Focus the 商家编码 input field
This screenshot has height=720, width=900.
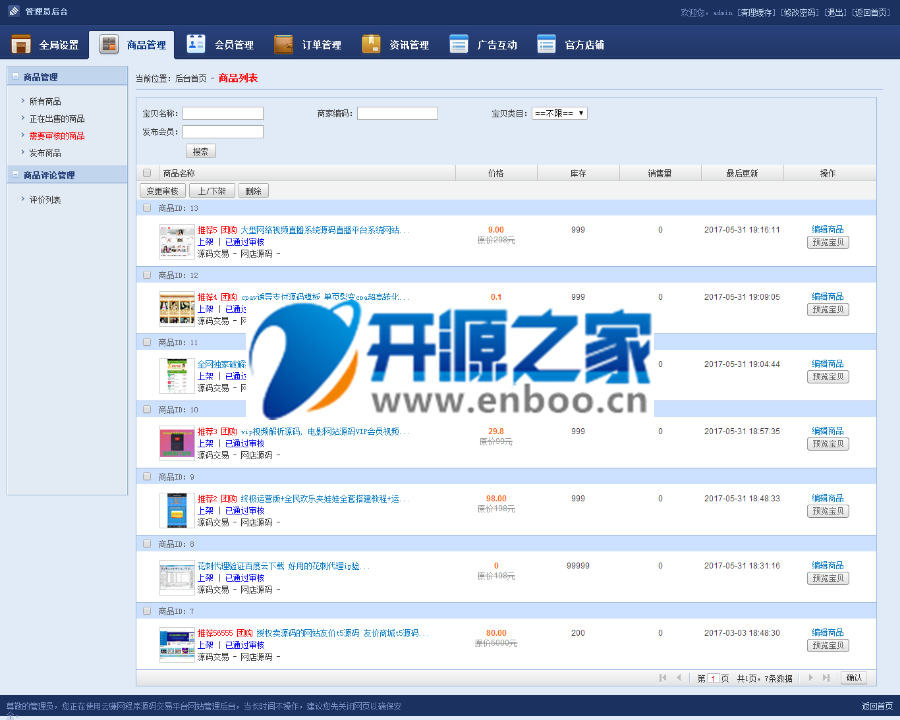tap(397, 113)
